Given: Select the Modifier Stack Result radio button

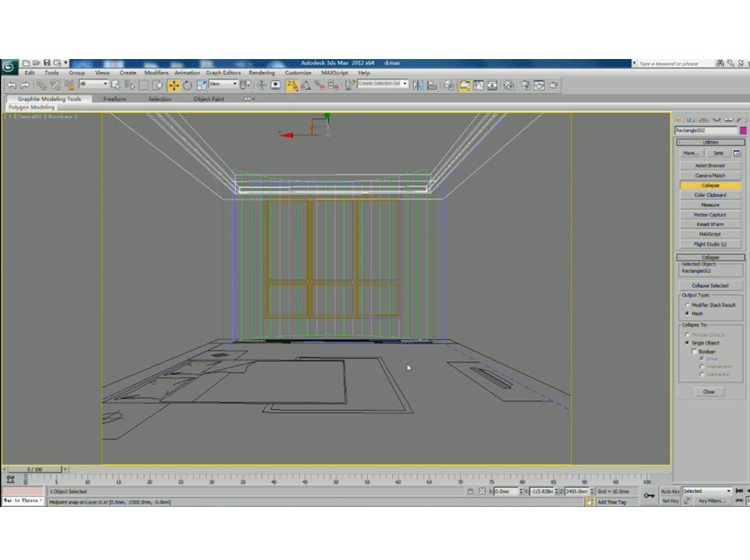Looking at the screenshot, I should coord(687,305).
